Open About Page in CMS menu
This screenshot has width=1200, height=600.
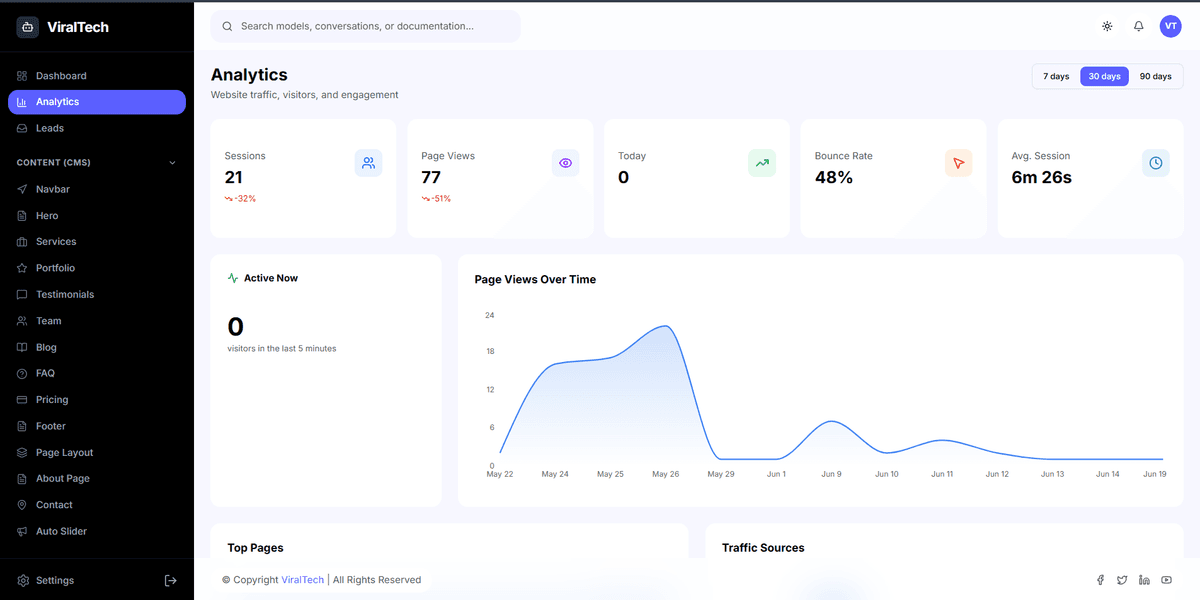pyautogui.click(x=97, y=479)
